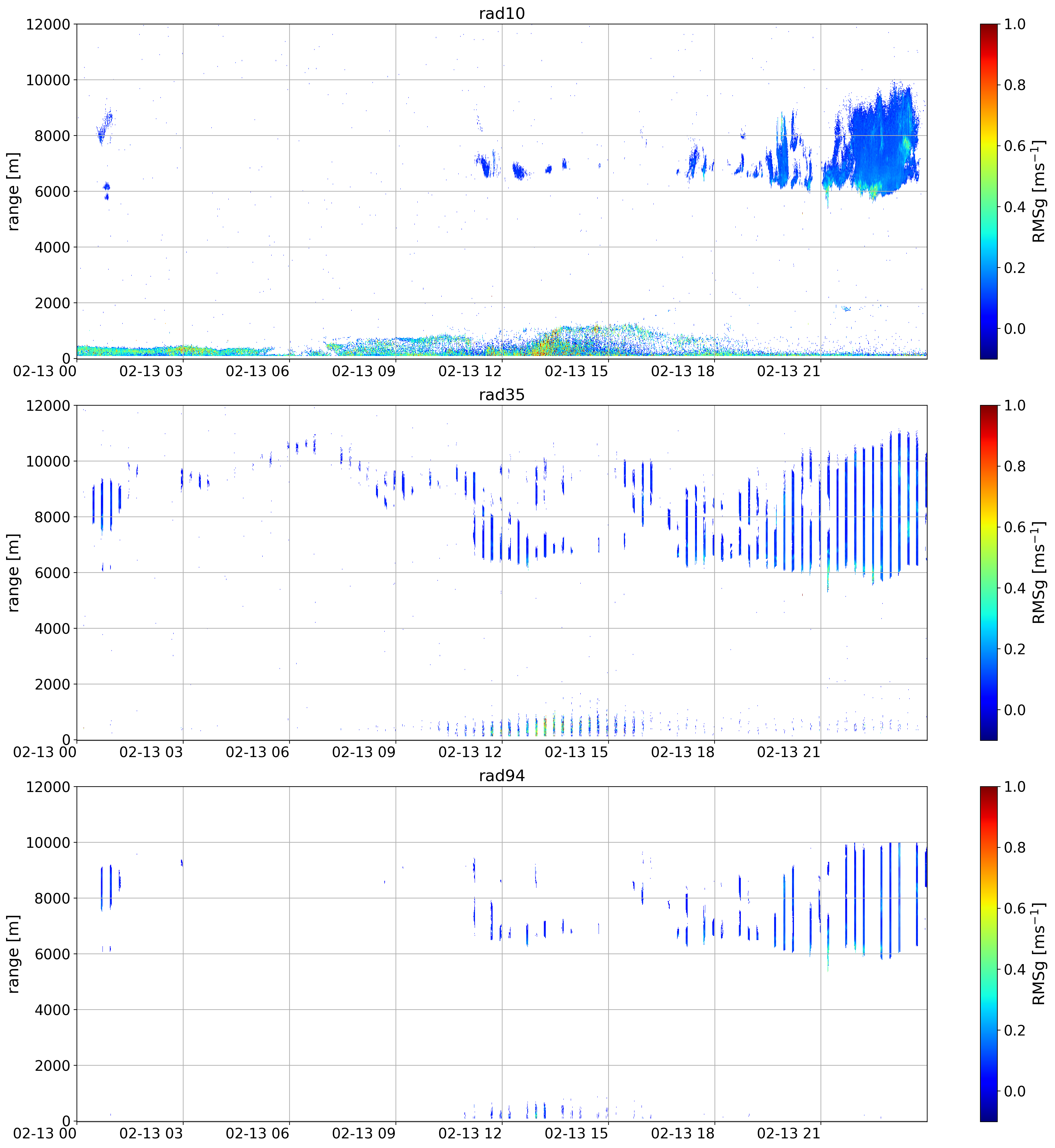Click the 1.0 label on rad10 colorbar
This screenshot has height=1148, width=1055.
pos(1015,24)
